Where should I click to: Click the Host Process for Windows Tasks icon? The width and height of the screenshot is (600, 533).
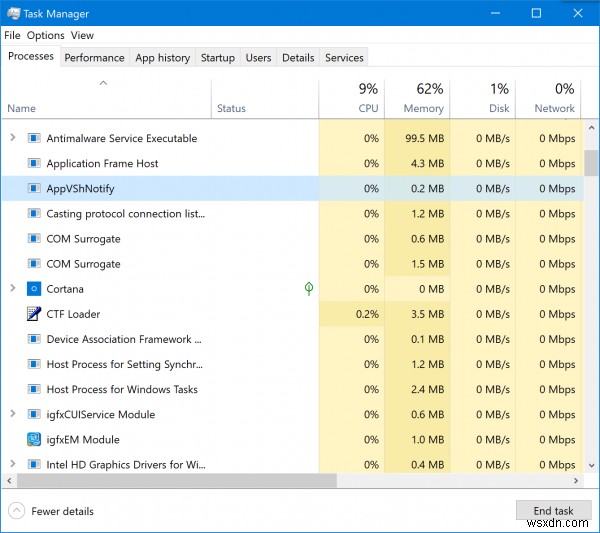click(34, 389)
